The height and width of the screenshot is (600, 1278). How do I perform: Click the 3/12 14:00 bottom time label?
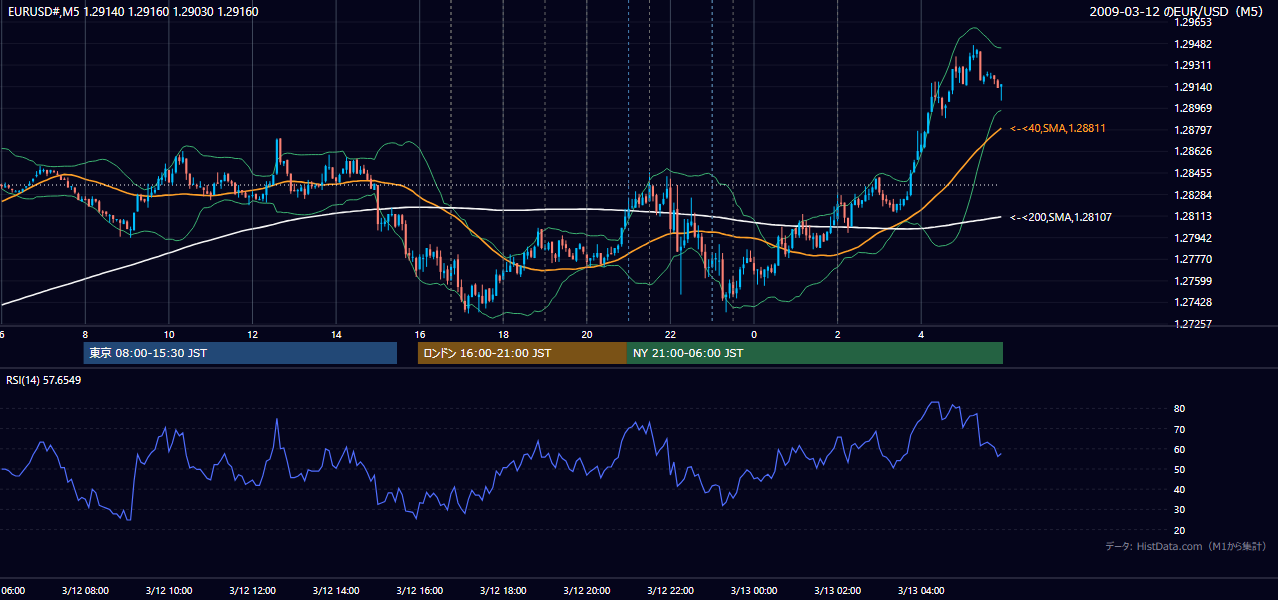pos(336,590)
